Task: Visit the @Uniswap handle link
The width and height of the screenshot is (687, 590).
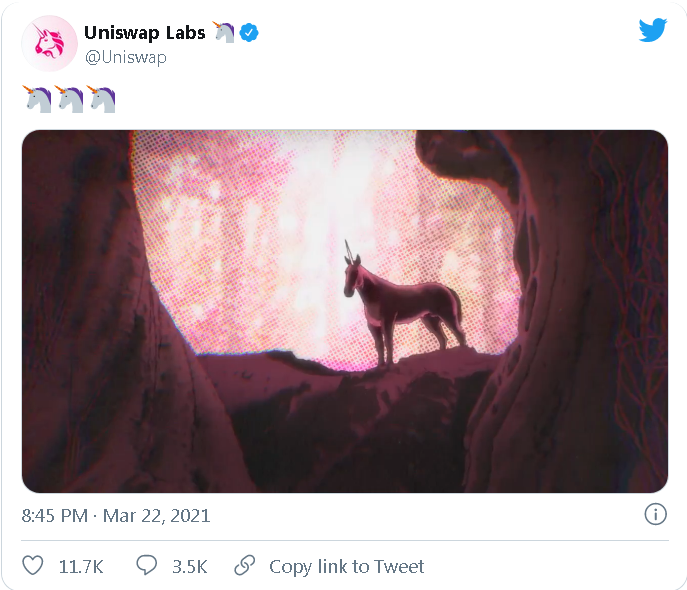Action: click(126, 57)
